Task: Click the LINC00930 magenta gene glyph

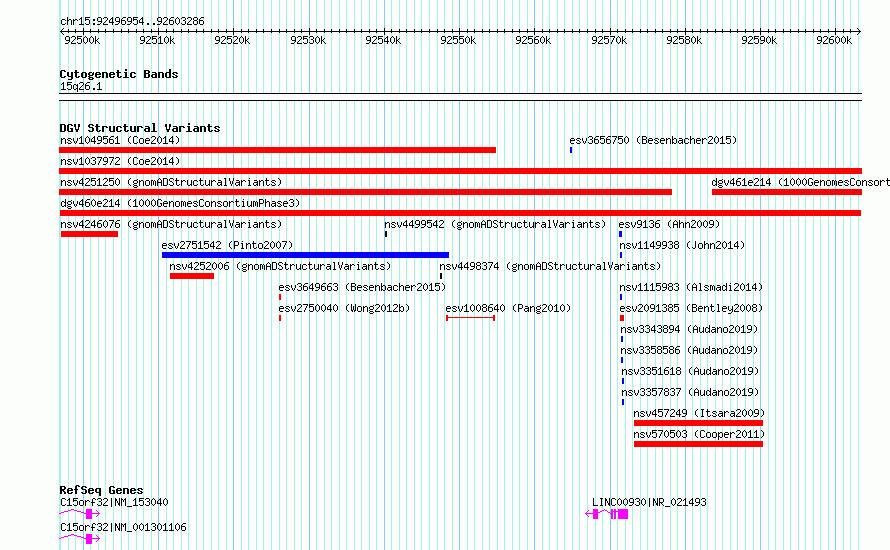Action: tap(607, 514)
